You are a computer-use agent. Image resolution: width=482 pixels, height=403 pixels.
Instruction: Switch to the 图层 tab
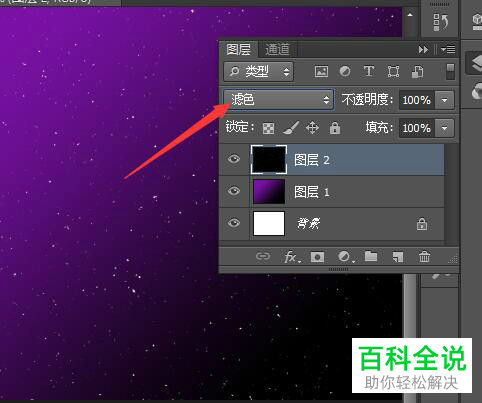tap(238, 50)
